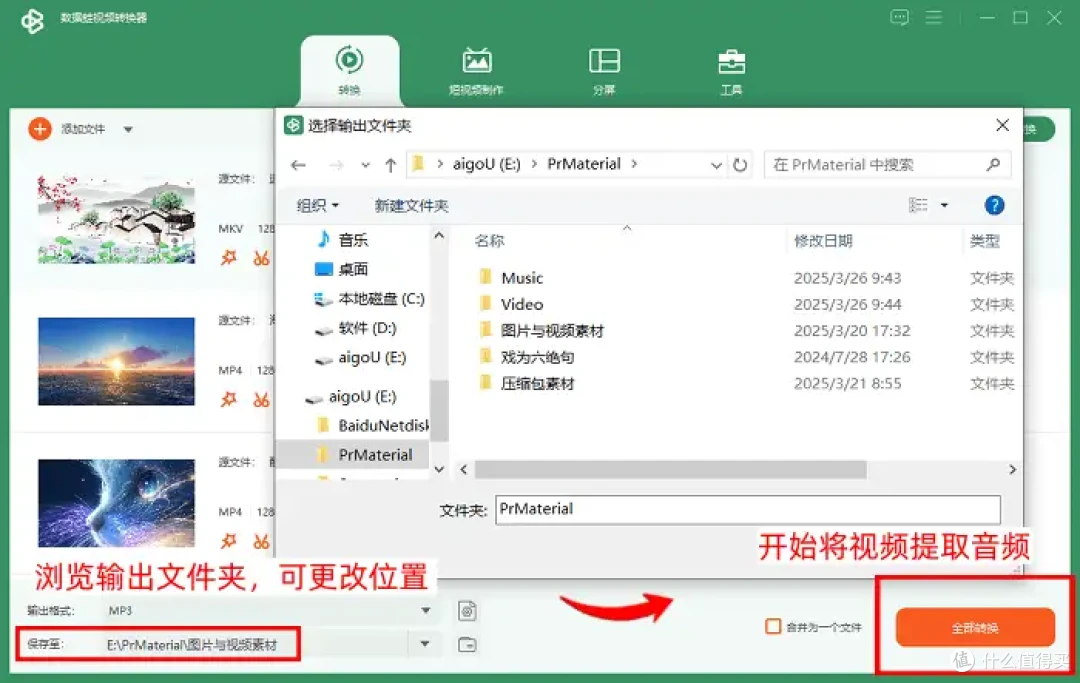Toggle 合并为一个文件 checkbox

pos(773,627)
